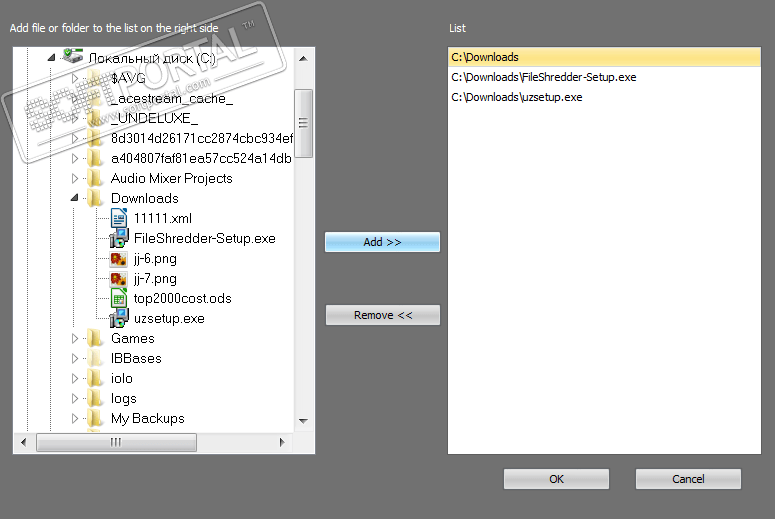
Task: Select C:\Downloads\uzsetup.exe in the list
Action: [517, 97]
